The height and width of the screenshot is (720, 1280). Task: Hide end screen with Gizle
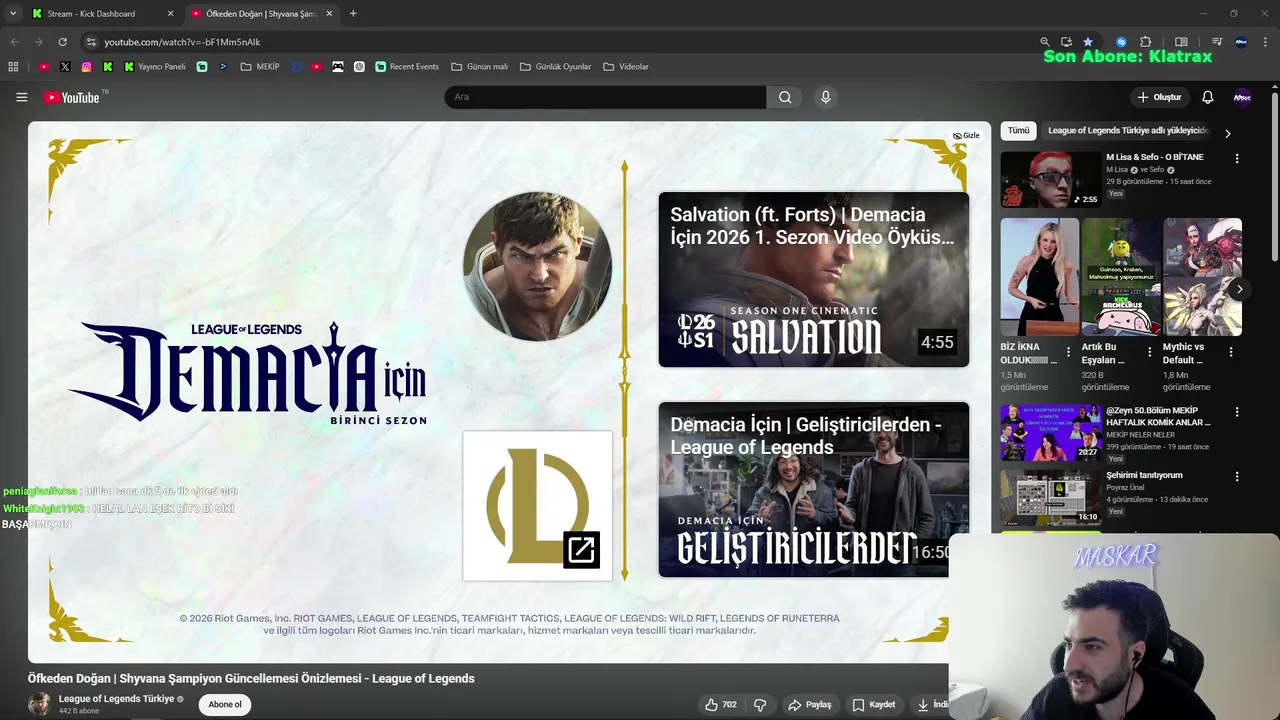tap(966, 136)
